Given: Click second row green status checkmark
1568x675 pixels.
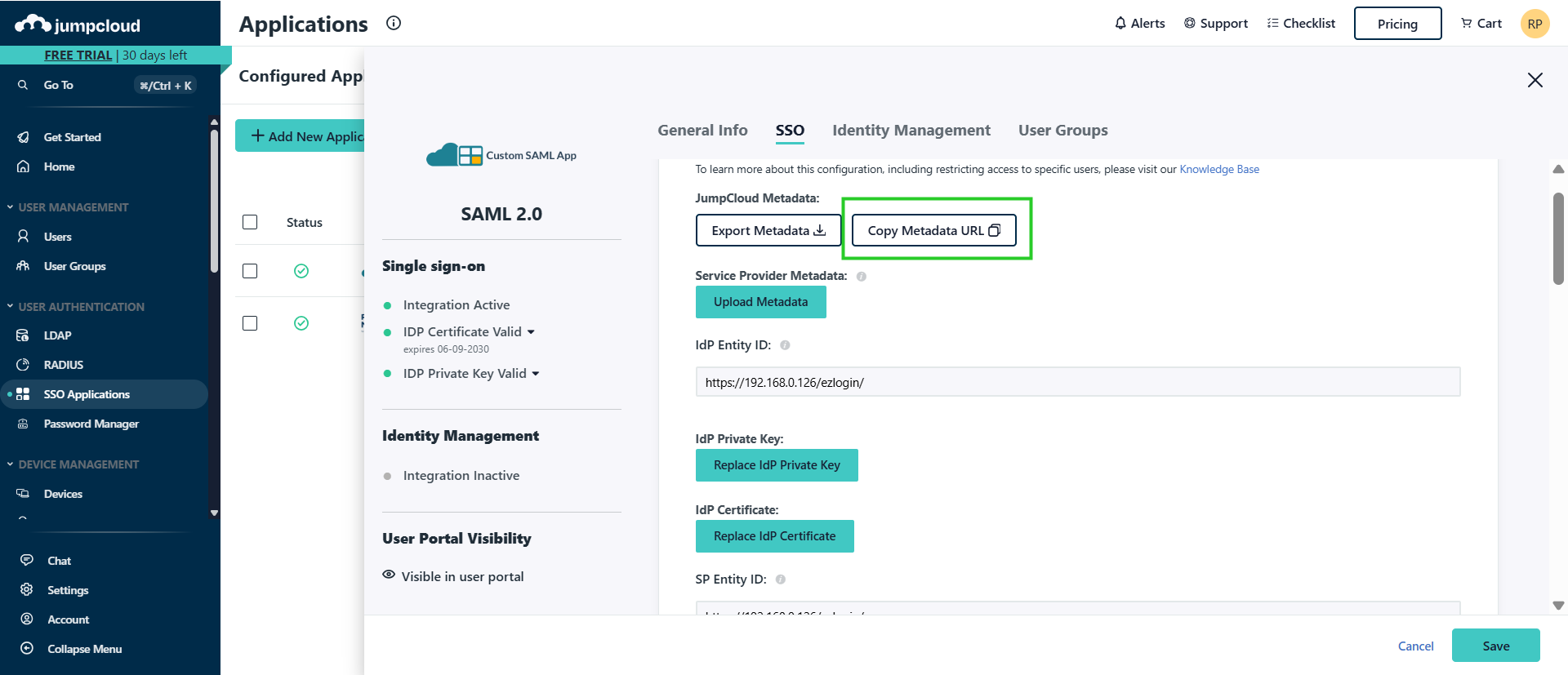Looking at the screenshot, I should [301, 323].
